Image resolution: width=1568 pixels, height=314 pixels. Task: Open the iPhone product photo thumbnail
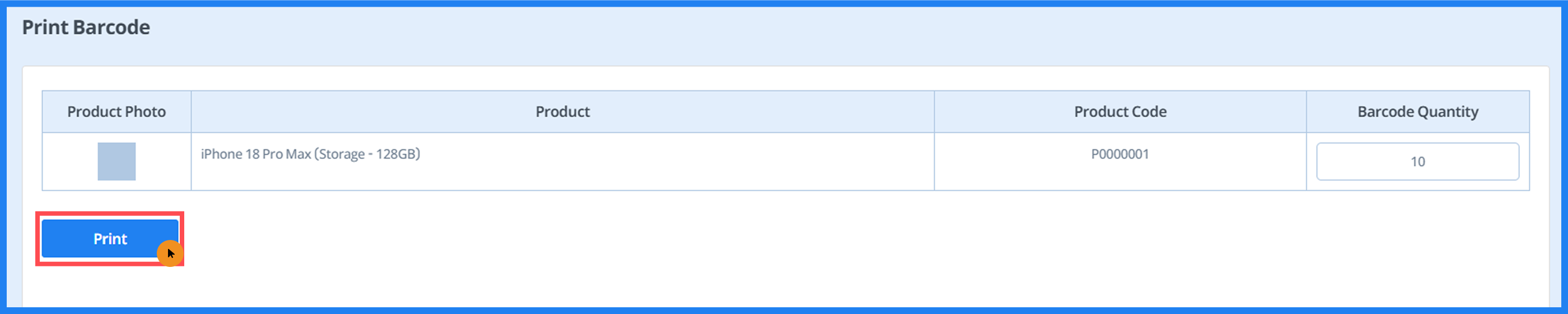[116, 161]
